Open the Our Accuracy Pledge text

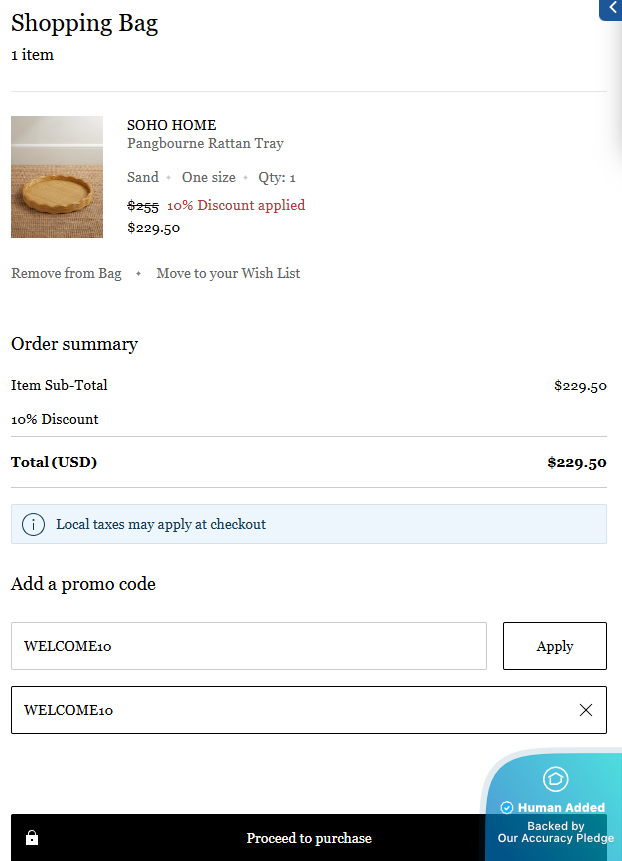pyautogui.click(x=555, y=838)
